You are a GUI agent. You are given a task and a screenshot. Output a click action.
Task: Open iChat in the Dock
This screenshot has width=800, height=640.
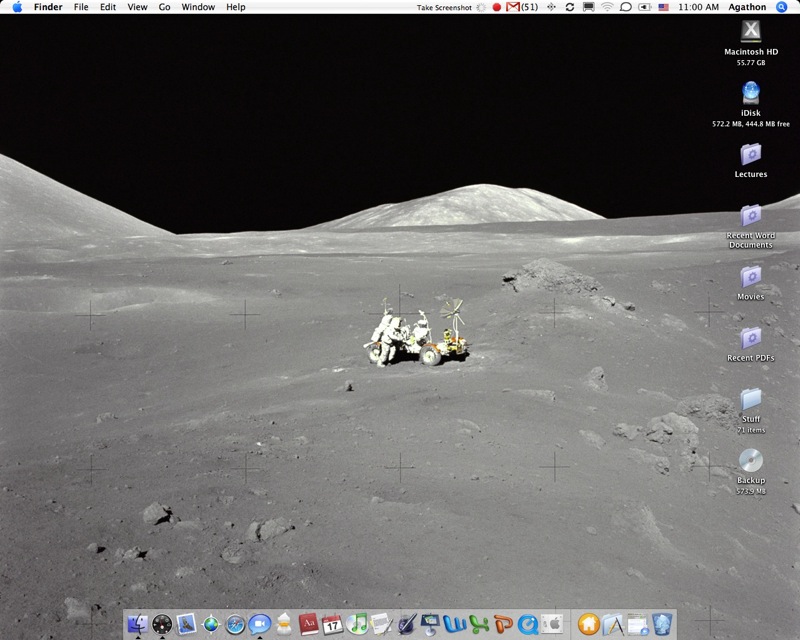click(259, 624)
